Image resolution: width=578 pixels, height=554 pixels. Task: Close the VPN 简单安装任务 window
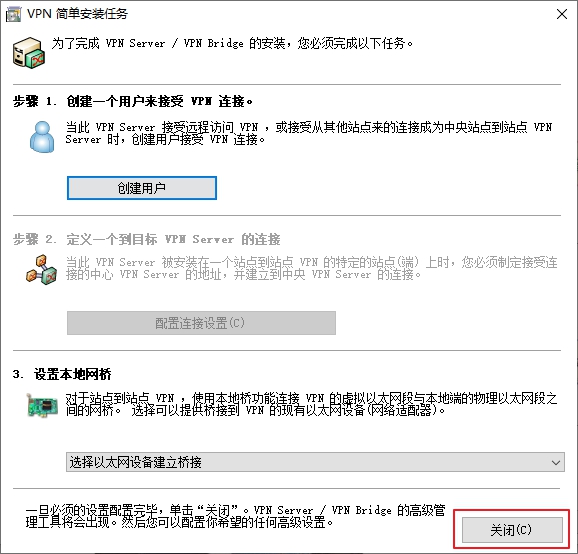click(x=562, y=14)
